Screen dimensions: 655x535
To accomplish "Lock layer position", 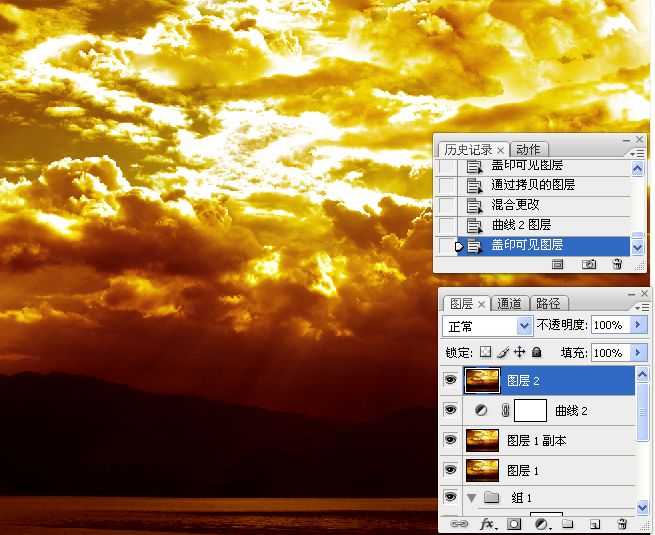I will click(x=519, y=352).
